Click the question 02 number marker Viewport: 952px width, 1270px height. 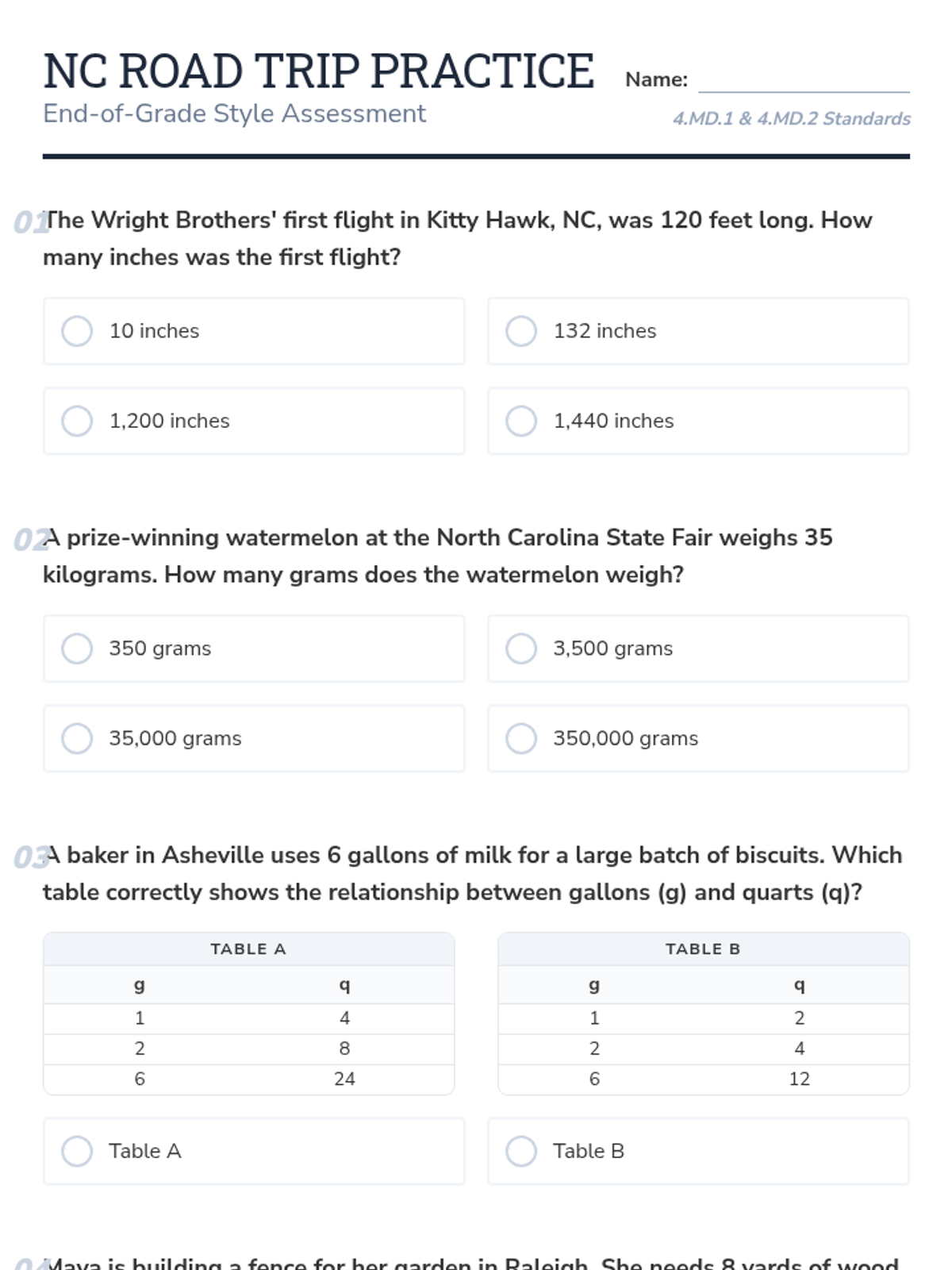point(29,541)
